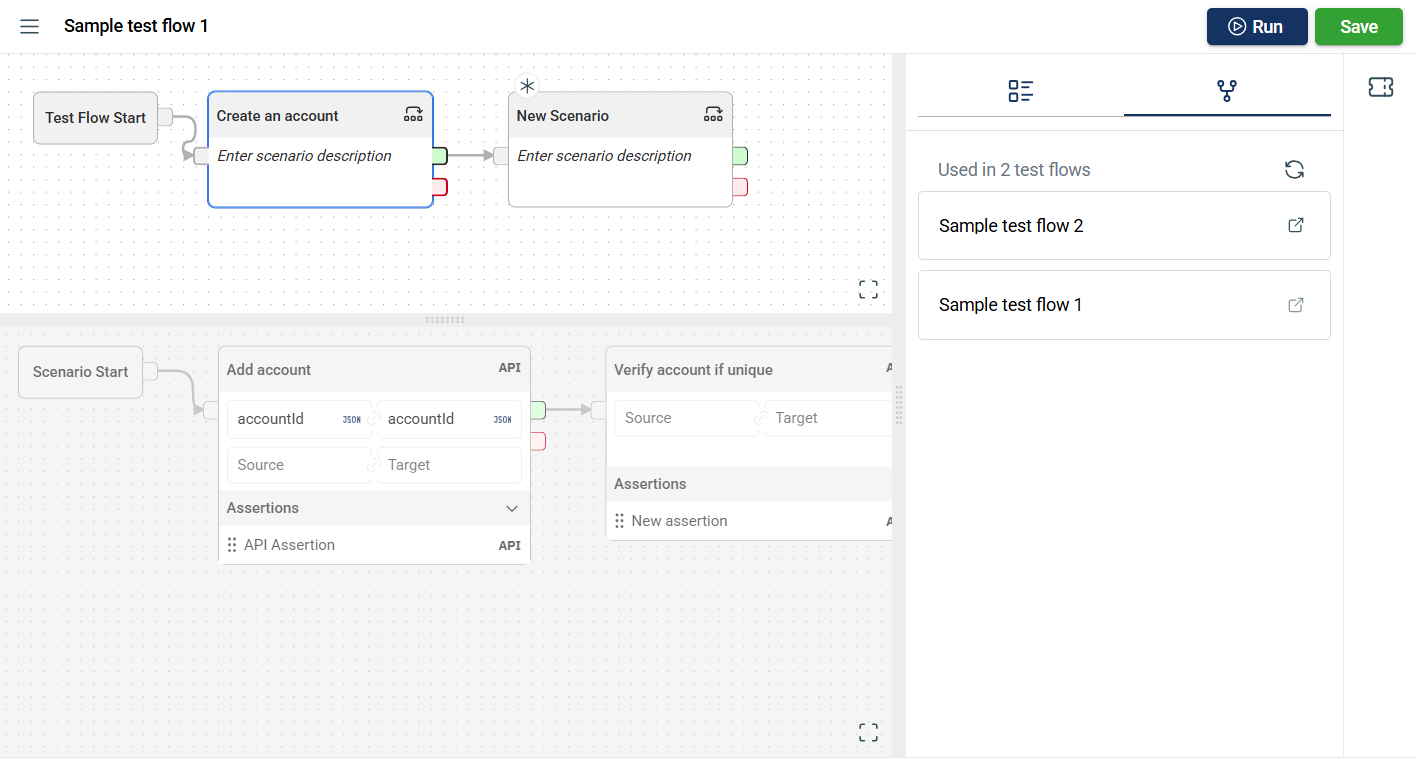Image resolution: width=1417 pixels, height=763 pixels.
Task: Open the hamburger navigation menu
Action: point(30,26)
